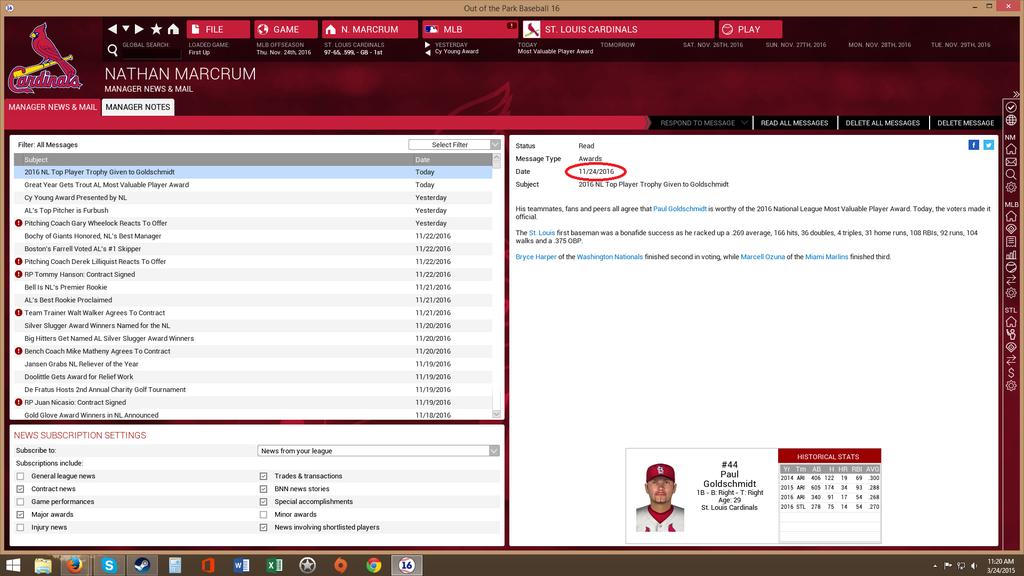Viewport: 1024px width, 576px height.
Task: Open Steam from the Windows taskbar
Action: click(x=139, y=565)
